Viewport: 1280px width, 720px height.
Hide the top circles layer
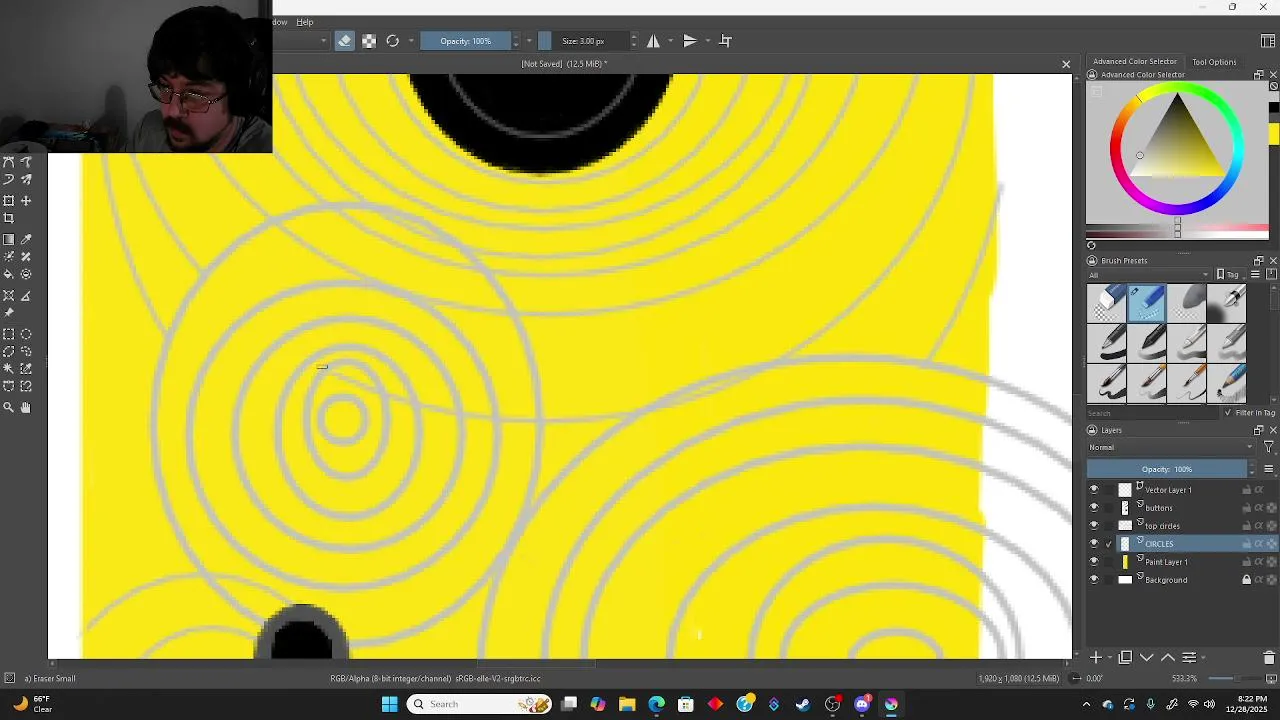coord(1093,526)
